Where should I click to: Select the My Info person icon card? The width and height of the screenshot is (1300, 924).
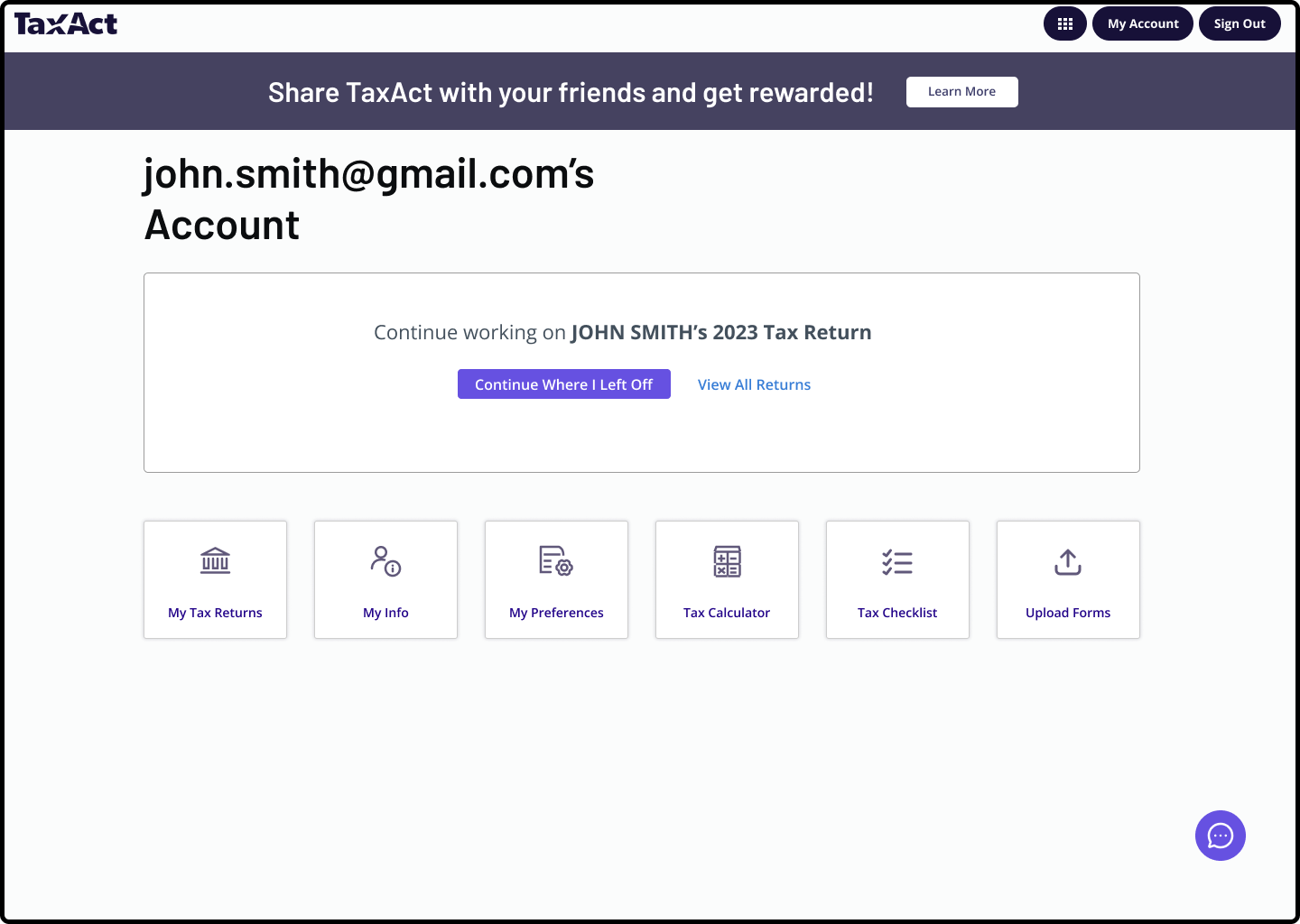385,579
